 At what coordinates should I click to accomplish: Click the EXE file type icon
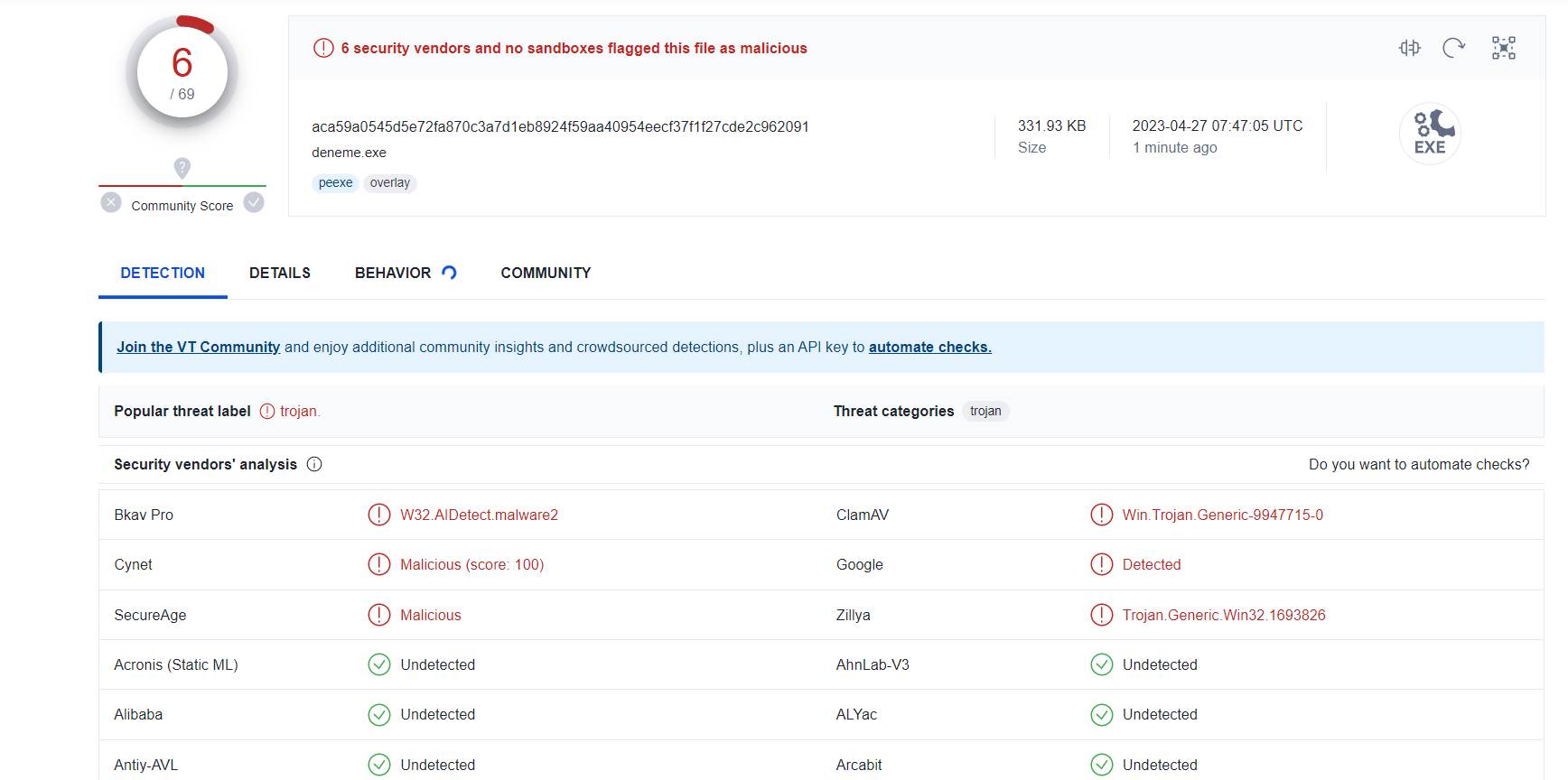pyautogui.click(x=1430, y=134)
